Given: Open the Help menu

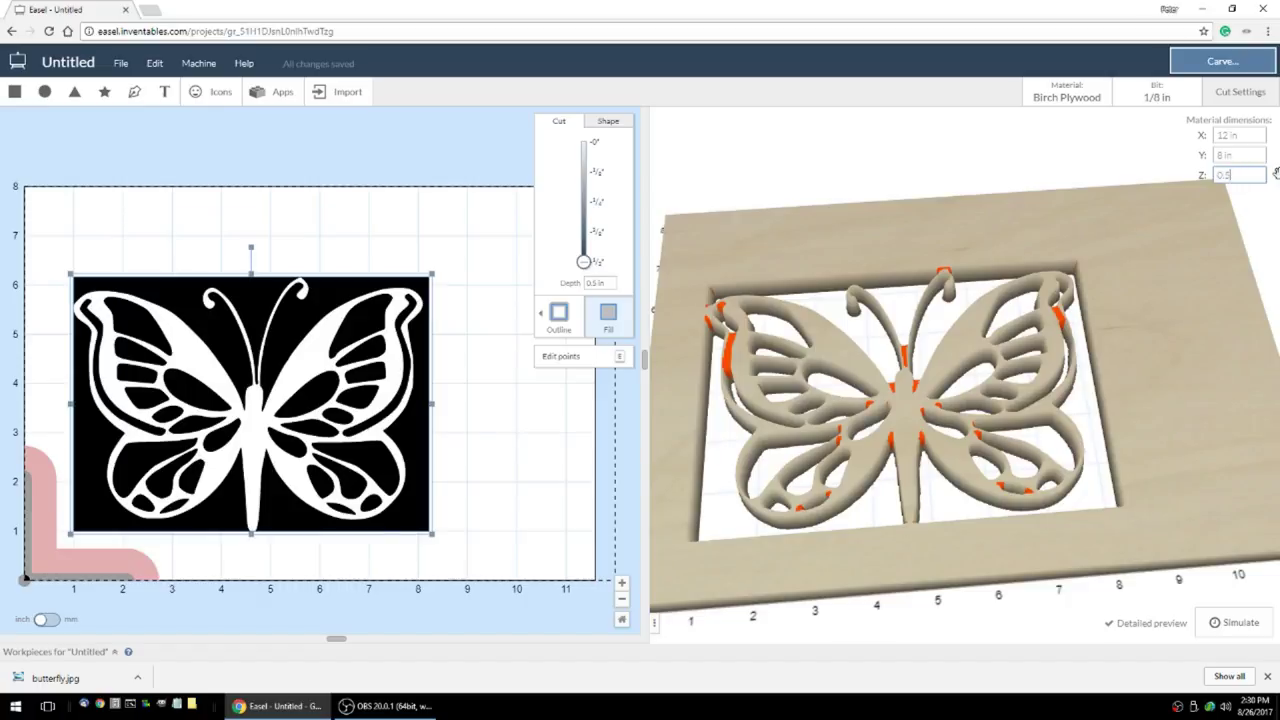Looking at the screenshot, I should 244,64.
